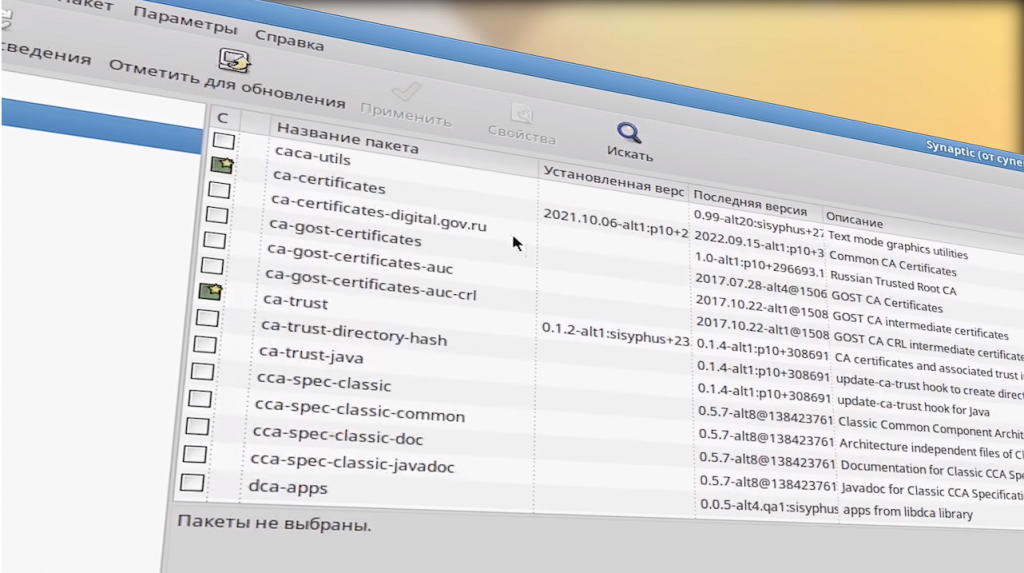
Task: Toggle status box for cca-spec-classic-doc
Action: pyautogui.click(x=197, y=426)
